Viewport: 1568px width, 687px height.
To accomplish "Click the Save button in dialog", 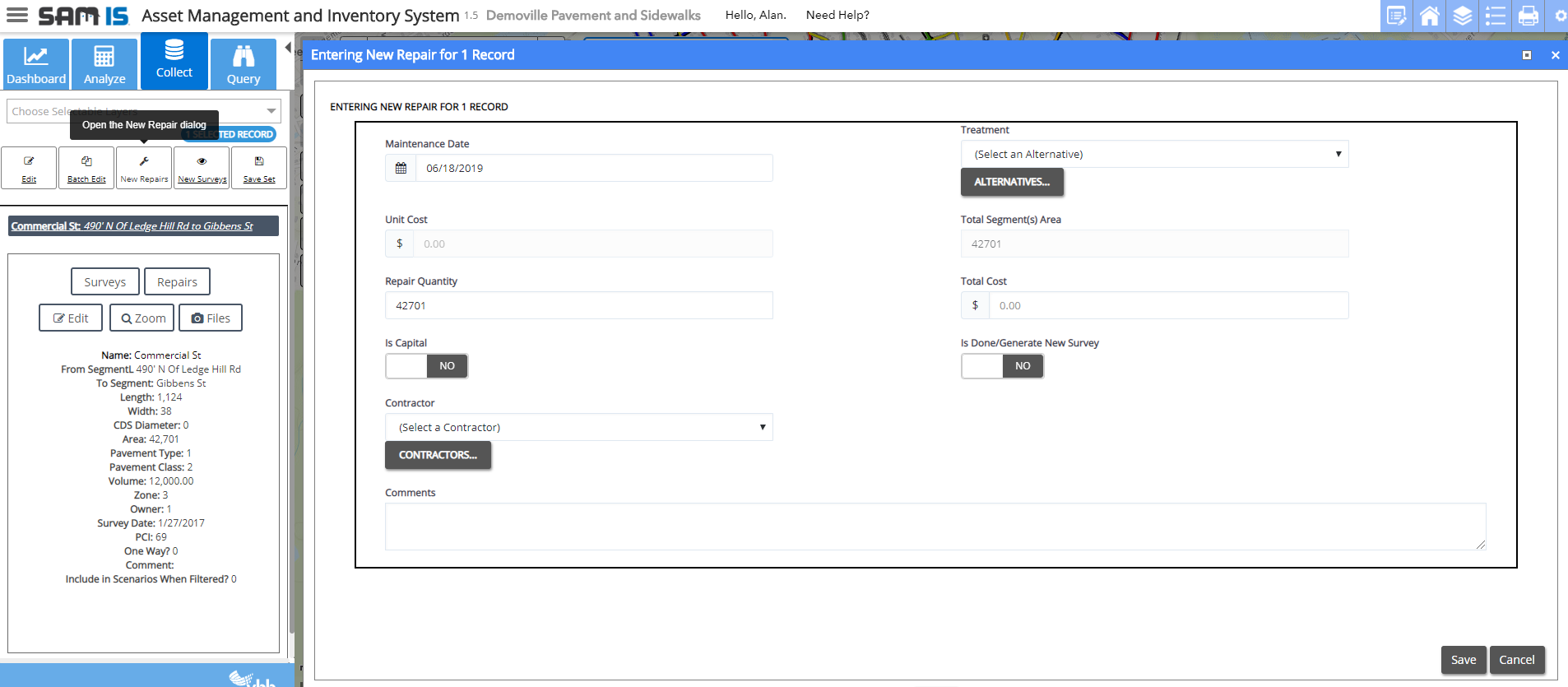I will click(x=1463, y=660).
